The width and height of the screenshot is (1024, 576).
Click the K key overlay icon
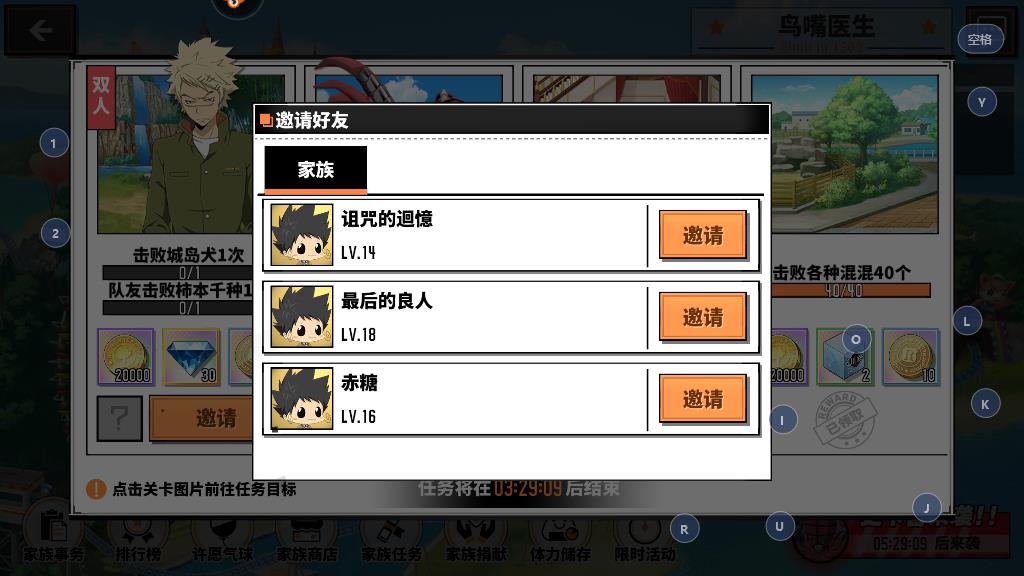click(985, 404)
